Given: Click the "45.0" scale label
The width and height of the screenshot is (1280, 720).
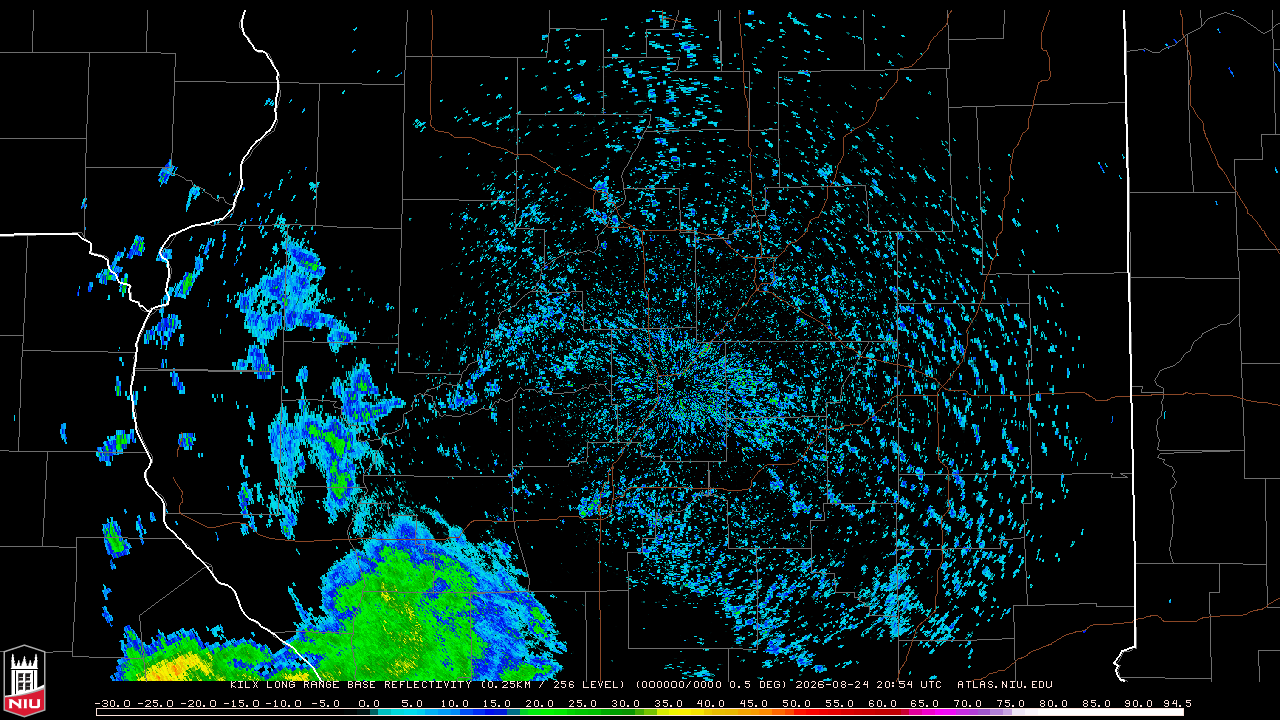Looking at the screenshot, I should pyautogui.click(x=754, y=703).
